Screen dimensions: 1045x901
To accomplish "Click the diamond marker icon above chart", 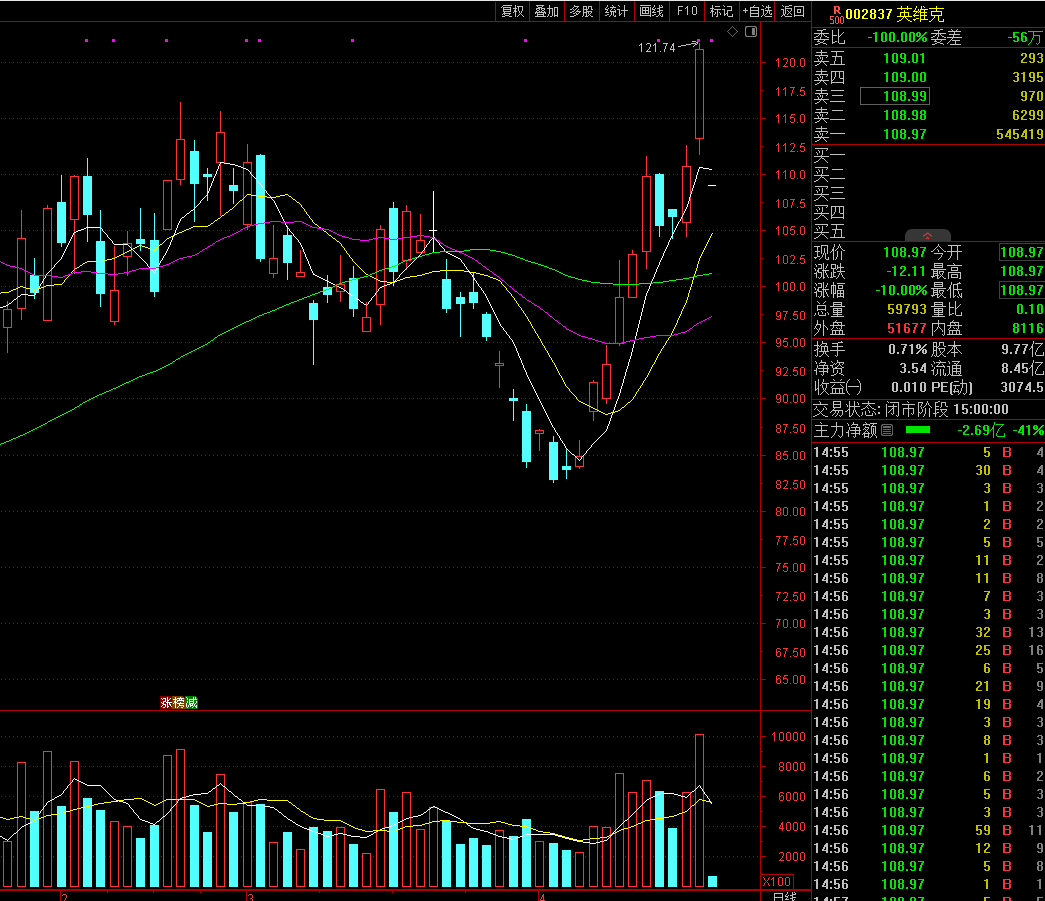I will click(x=732, y=32).
